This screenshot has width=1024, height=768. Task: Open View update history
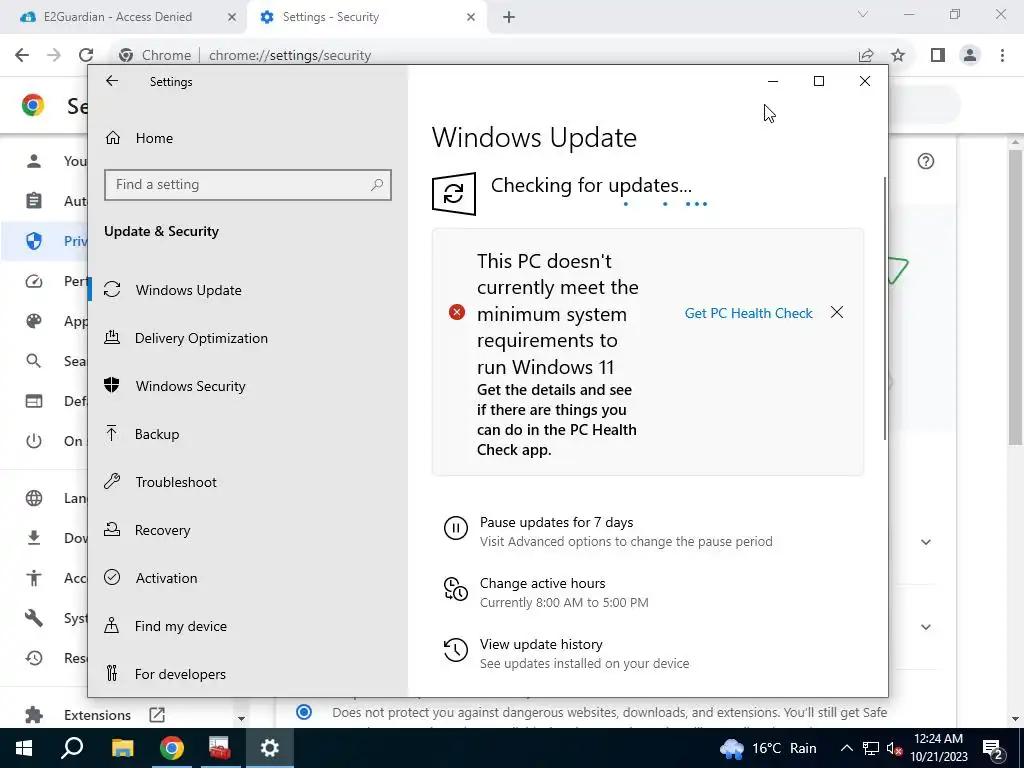click(541, 645)
